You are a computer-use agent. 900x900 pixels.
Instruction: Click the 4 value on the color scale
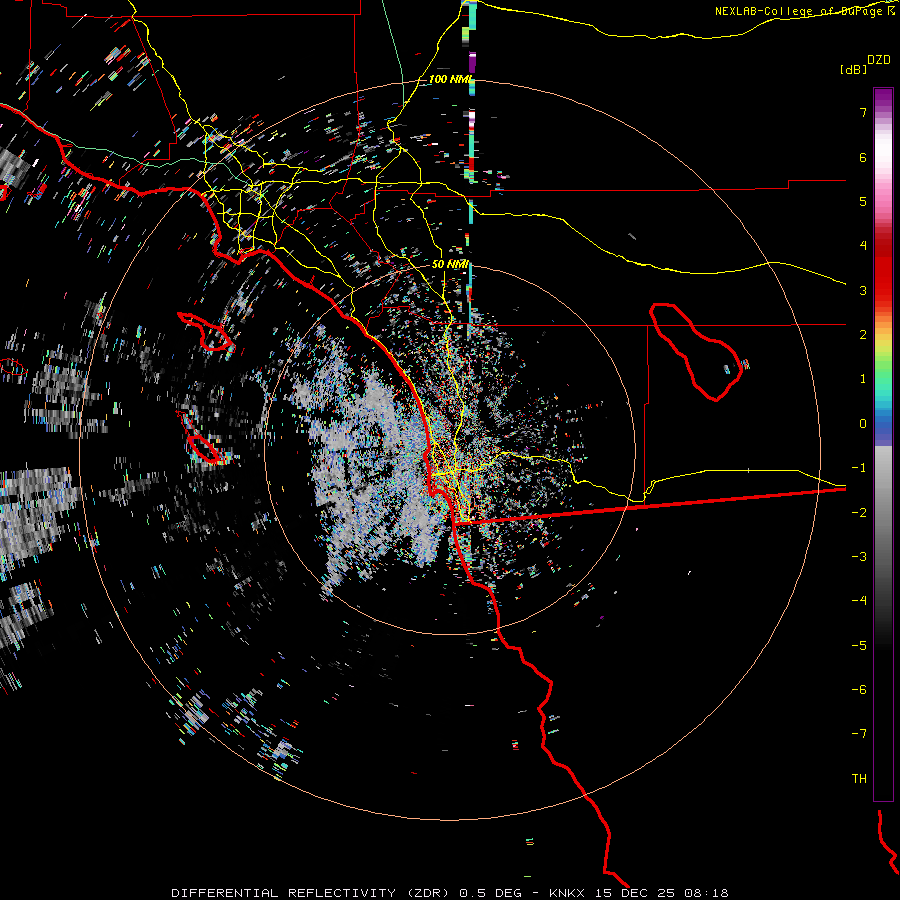863,246
